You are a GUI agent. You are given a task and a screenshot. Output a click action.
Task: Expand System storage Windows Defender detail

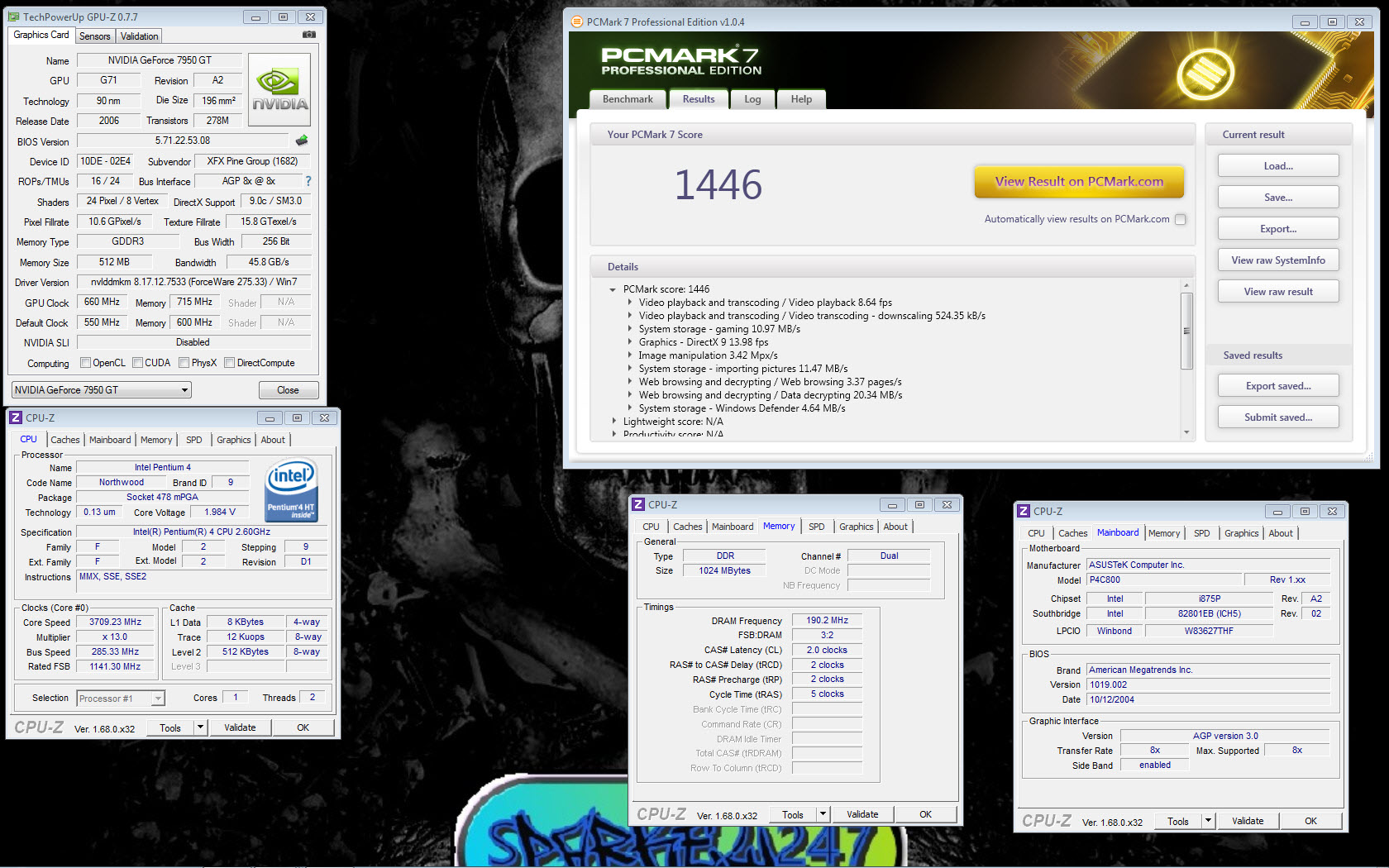tap(629, 408)
